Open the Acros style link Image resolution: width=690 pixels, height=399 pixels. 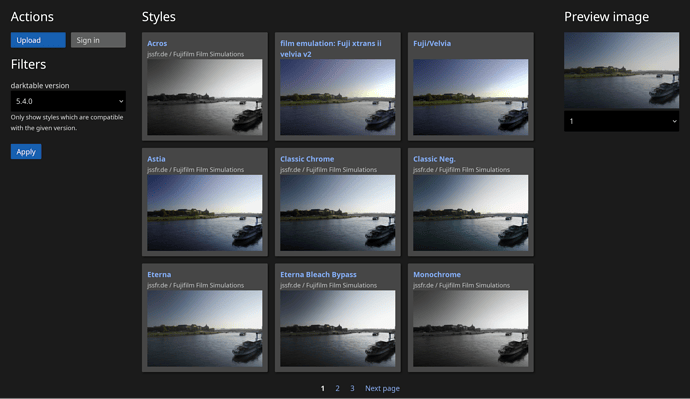point(157,43)
